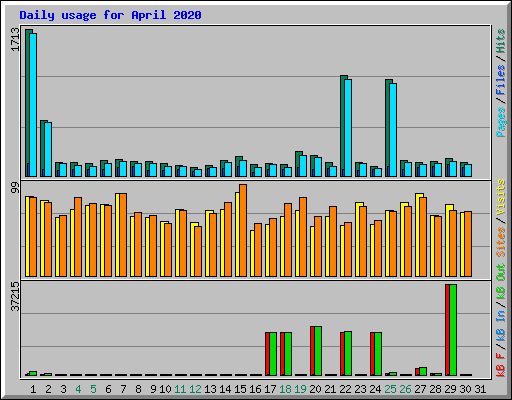Click the green day 5 axis label

point(93,389)
